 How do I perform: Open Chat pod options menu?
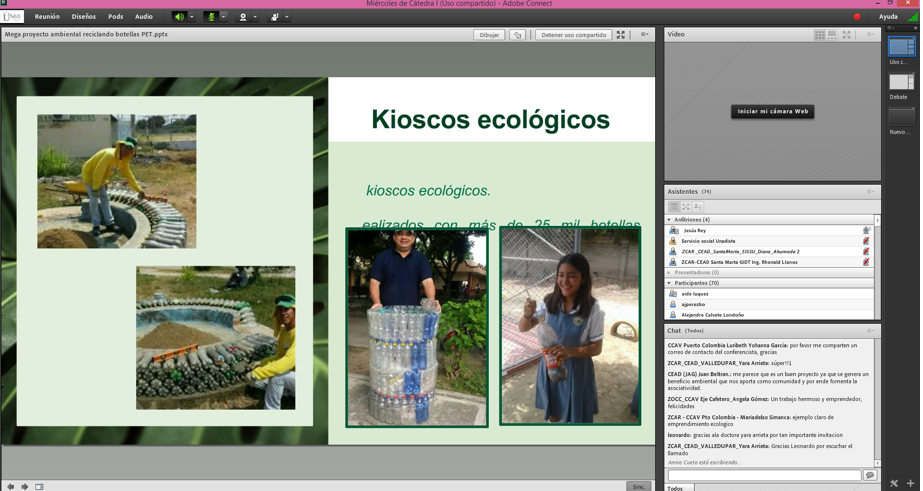870,331
